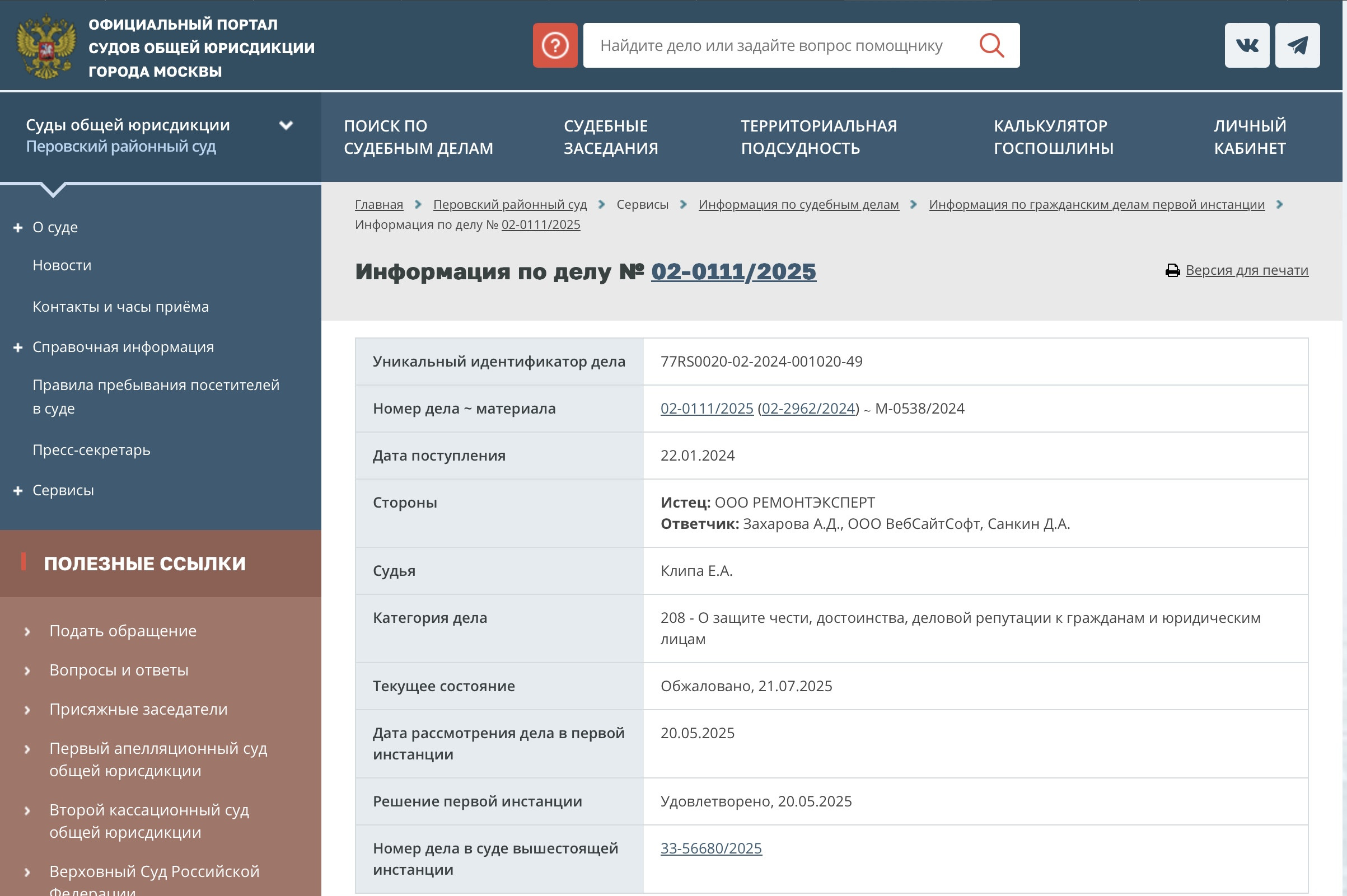Click the chevron arrow beside Подать обращение
This screenshot has width=1347, height=896.
(27, 631)
